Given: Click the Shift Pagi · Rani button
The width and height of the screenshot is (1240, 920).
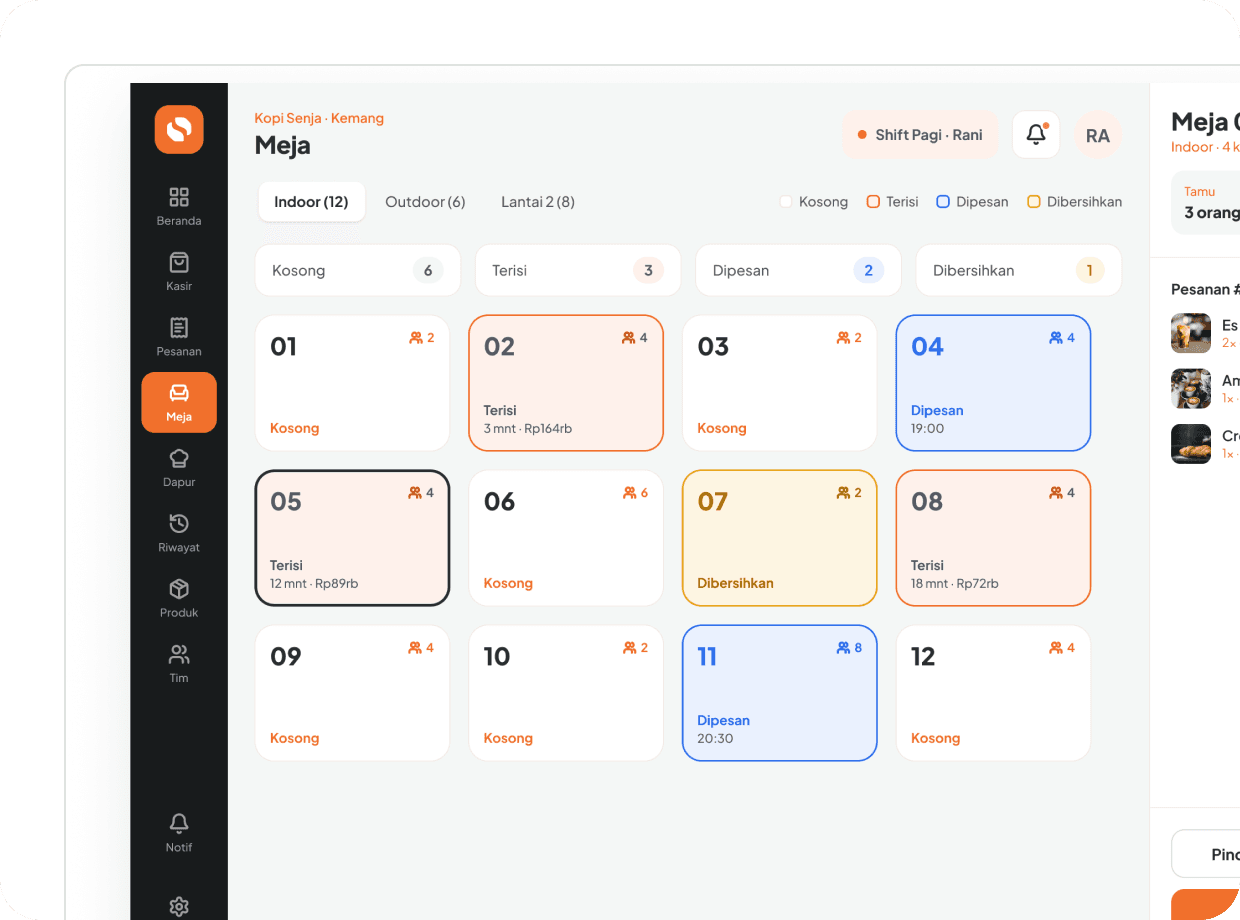Looking at the screenshot, I should [920, 135].
